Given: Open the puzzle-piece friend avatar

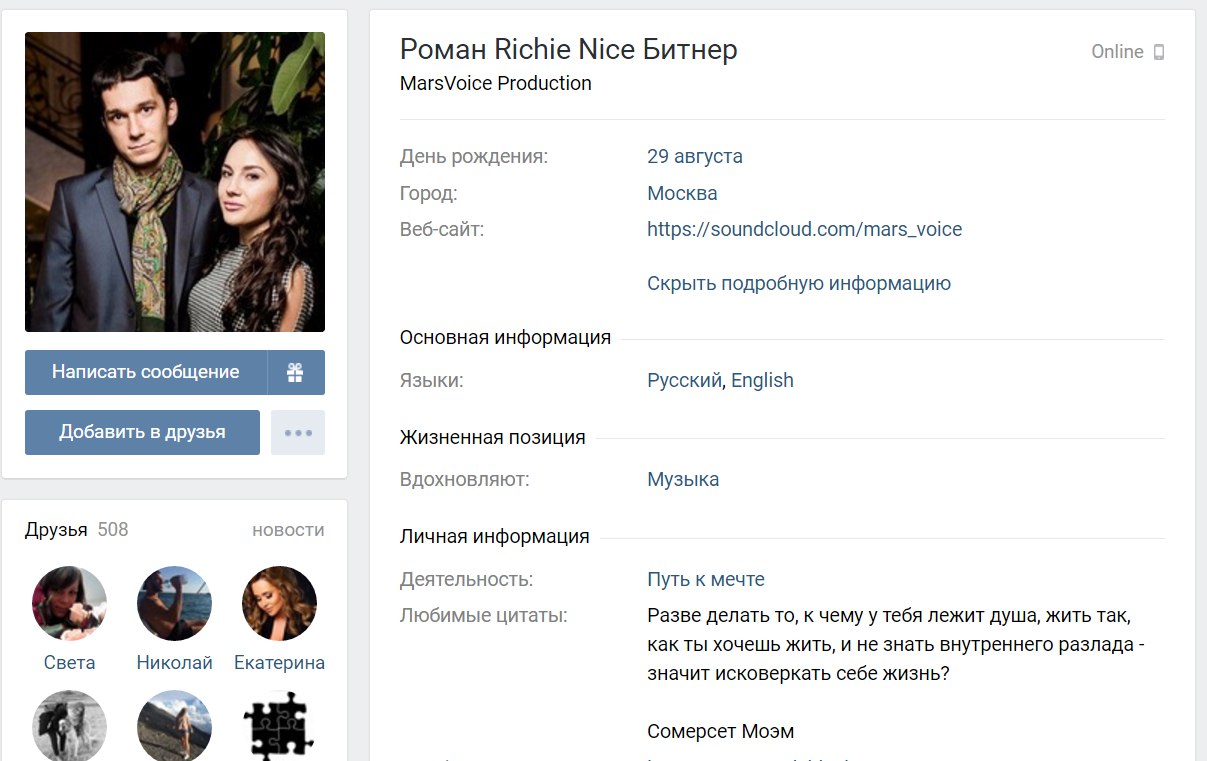Looking at the screenshot, I should coord(279,726).
